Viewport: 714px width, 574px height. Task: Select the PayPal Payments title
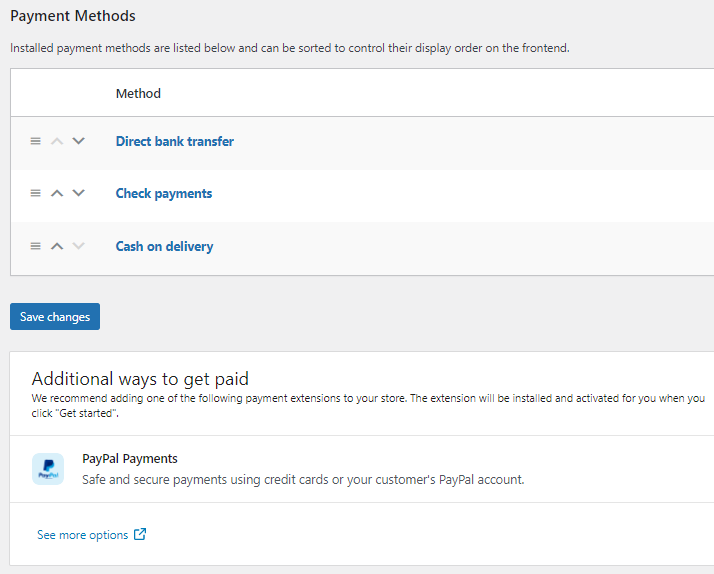(130, 459)
